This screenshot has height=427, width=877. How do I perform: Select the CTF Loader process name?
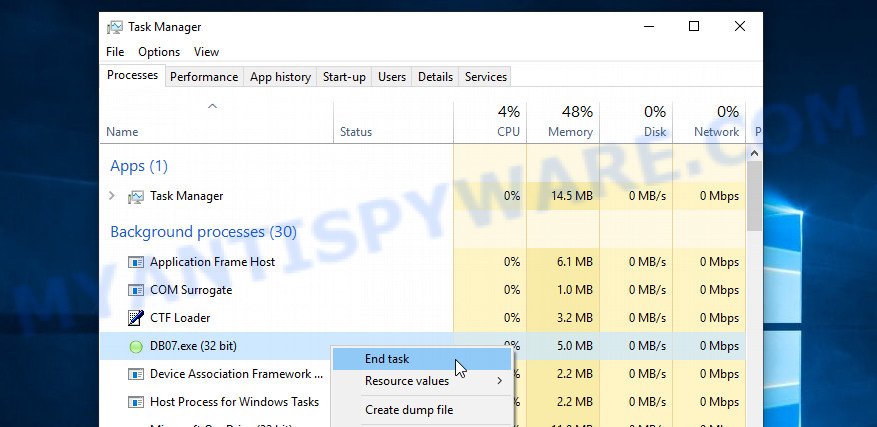180,318
